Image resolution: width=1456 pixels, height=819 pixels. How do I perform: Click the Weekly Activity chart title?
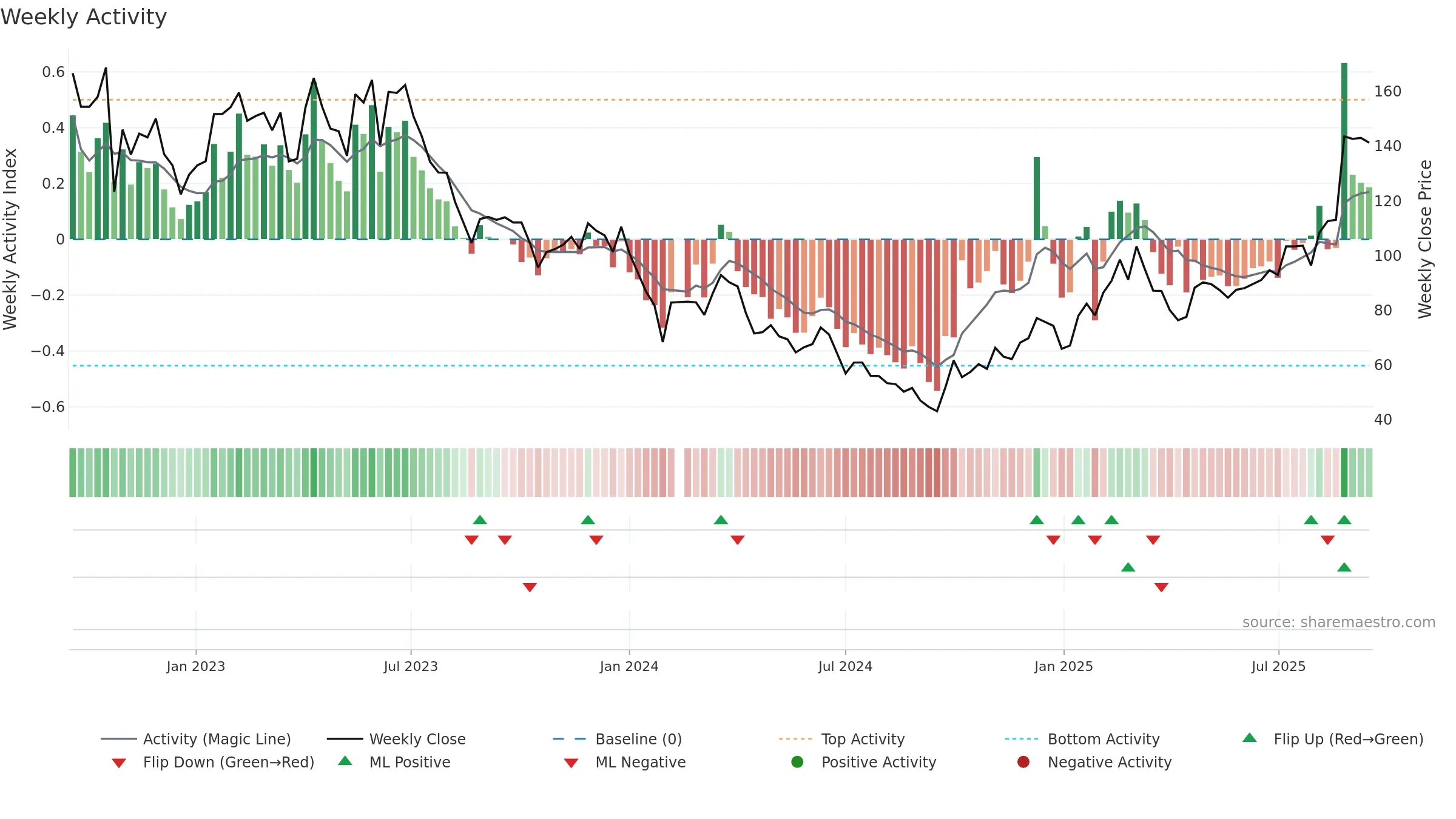(x=84, y=17)
